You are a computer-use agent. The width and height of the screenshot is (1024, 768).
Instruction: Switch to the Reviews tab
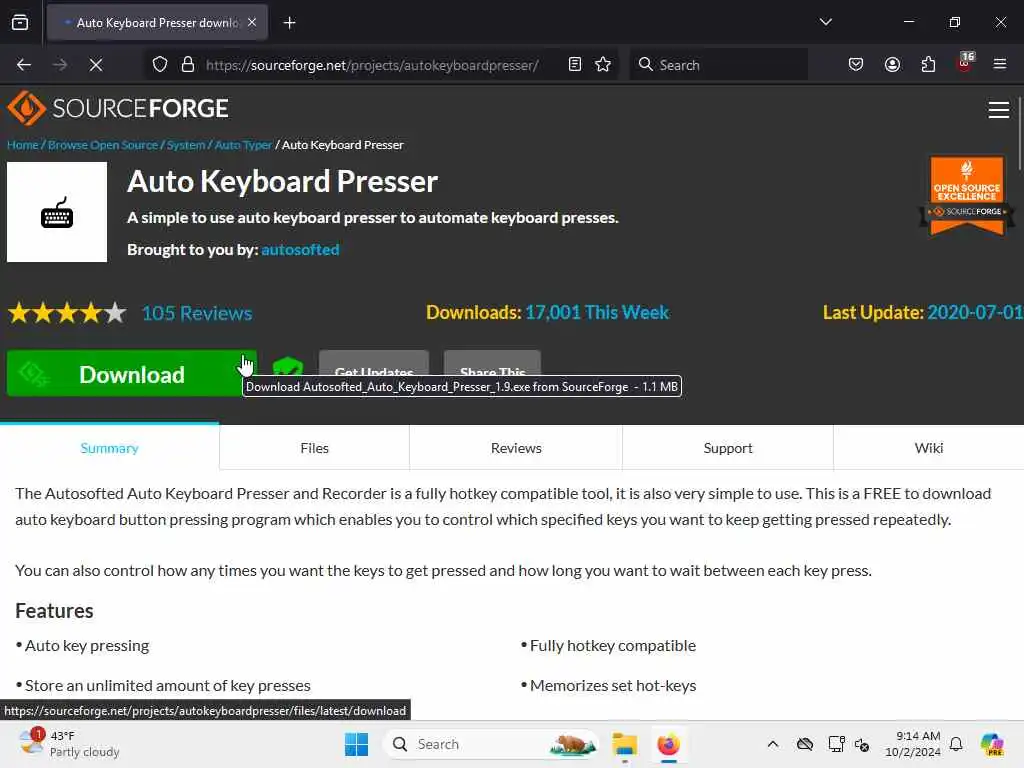pyautogui.click(x=516, y=448)
